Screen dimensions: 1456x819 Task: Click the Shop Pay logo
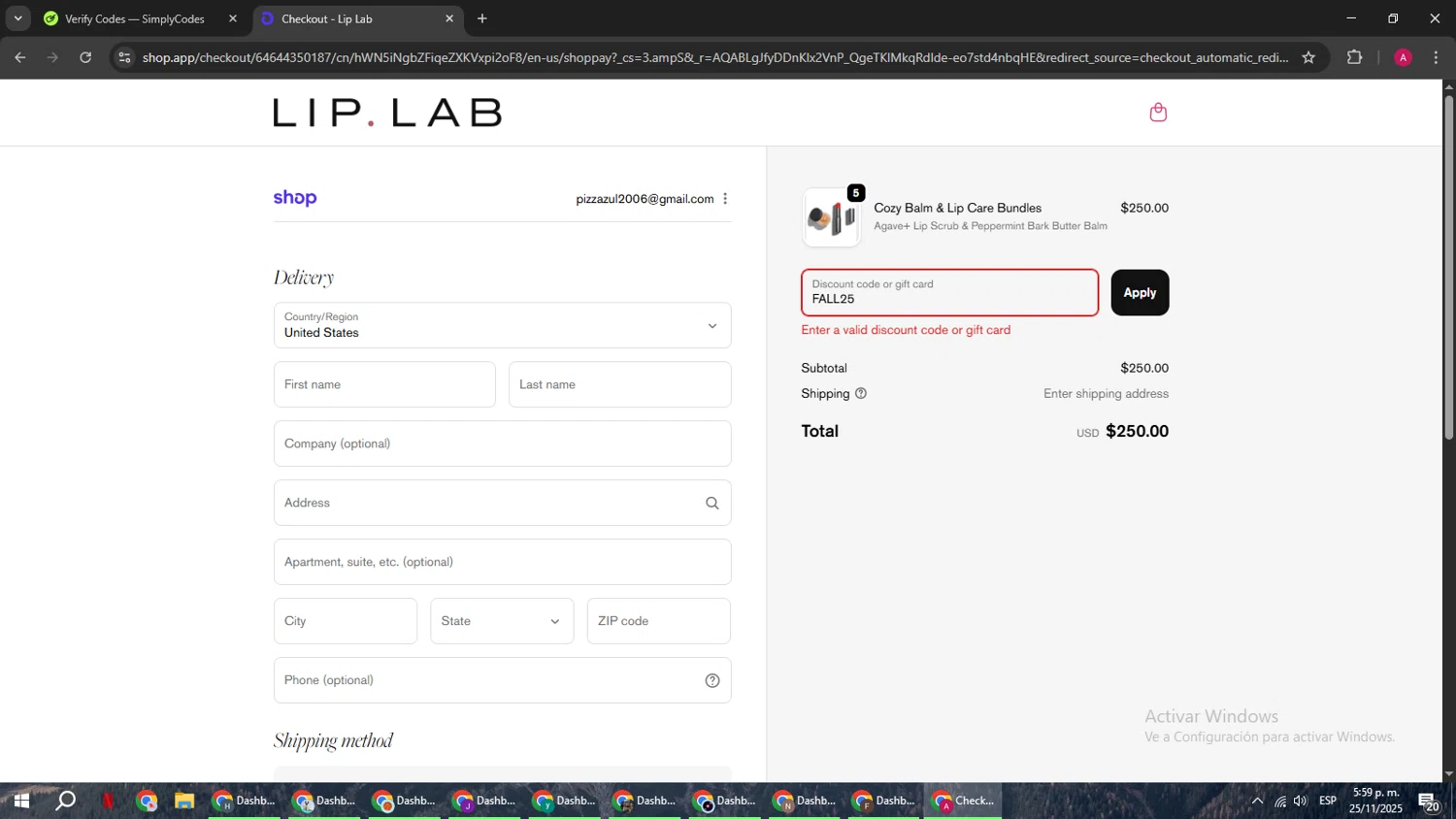(x=295, y=198)
